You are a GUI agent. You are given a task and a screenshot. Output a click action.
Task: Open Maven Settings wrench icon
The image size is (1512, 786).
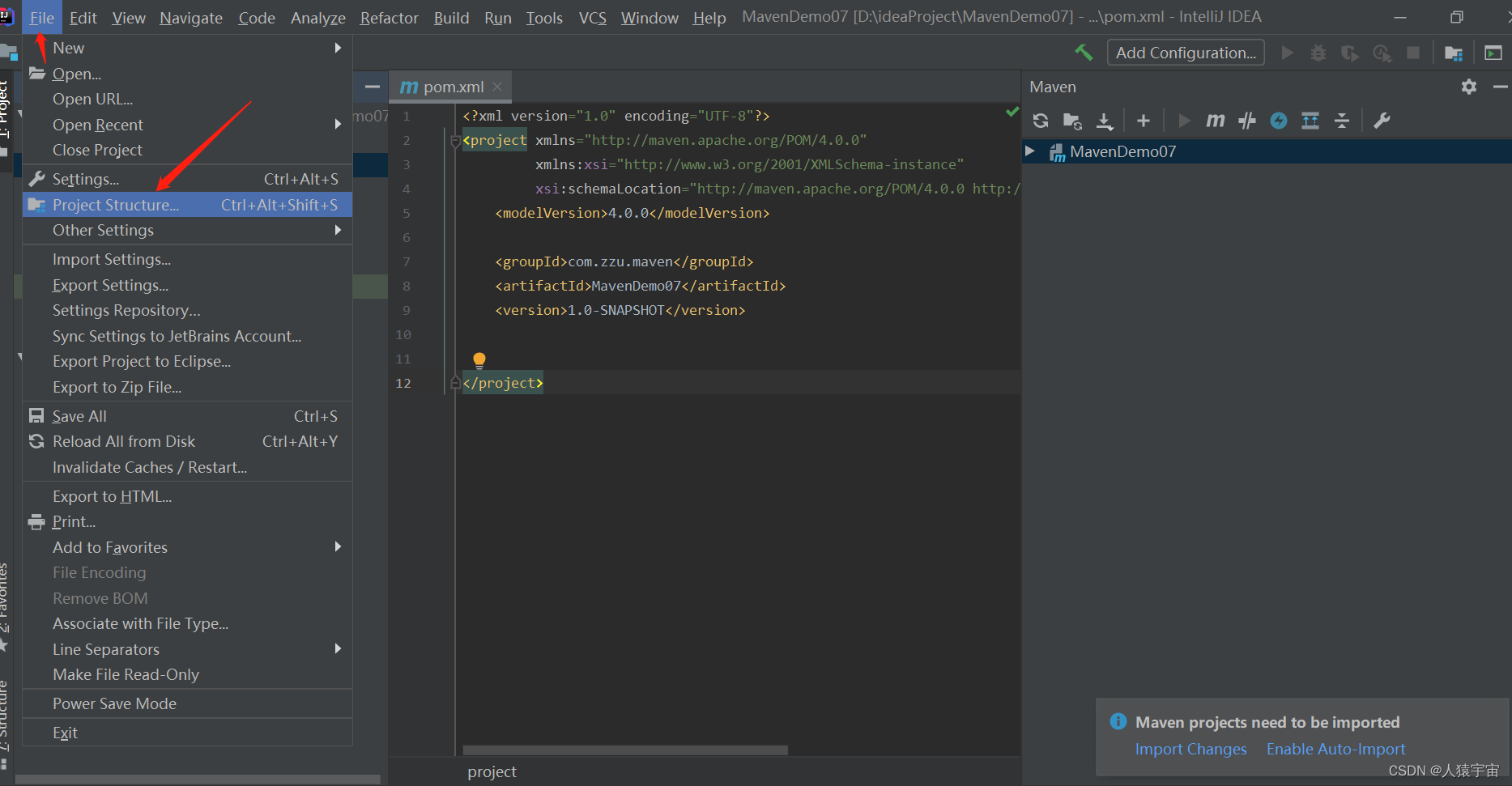pyautogui.click(x=1382, y=121)
